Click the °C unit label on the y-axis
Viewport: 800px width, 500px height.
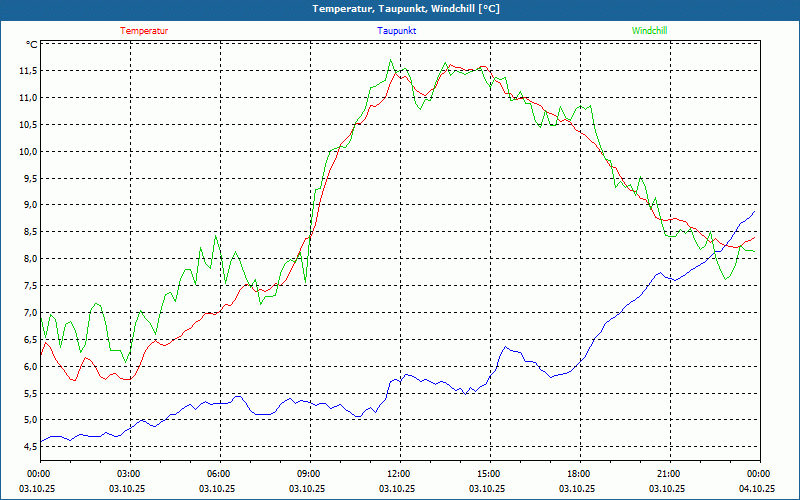pyautogui.click(x=32, y=45)
